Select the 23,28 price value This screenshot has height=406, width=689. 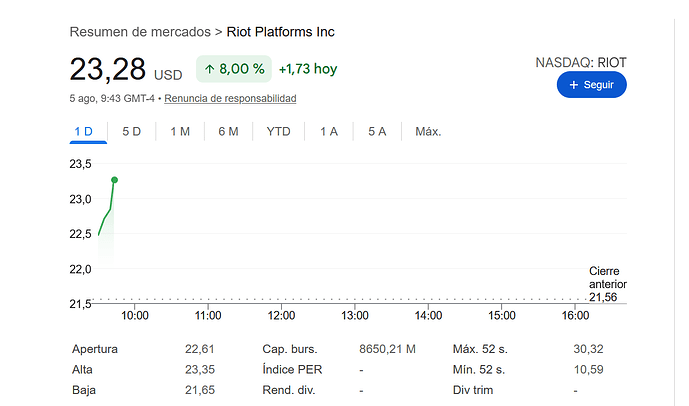pyautogui.click(x=108, y=69)
